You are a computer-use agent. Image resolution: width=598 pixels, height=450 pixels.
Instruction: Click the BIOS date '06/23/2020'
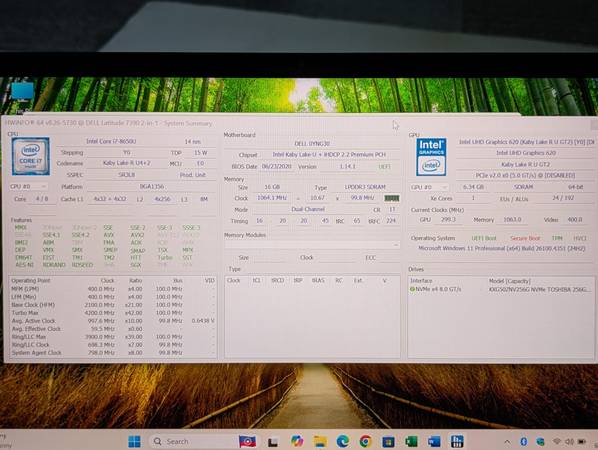pos(276,166)
